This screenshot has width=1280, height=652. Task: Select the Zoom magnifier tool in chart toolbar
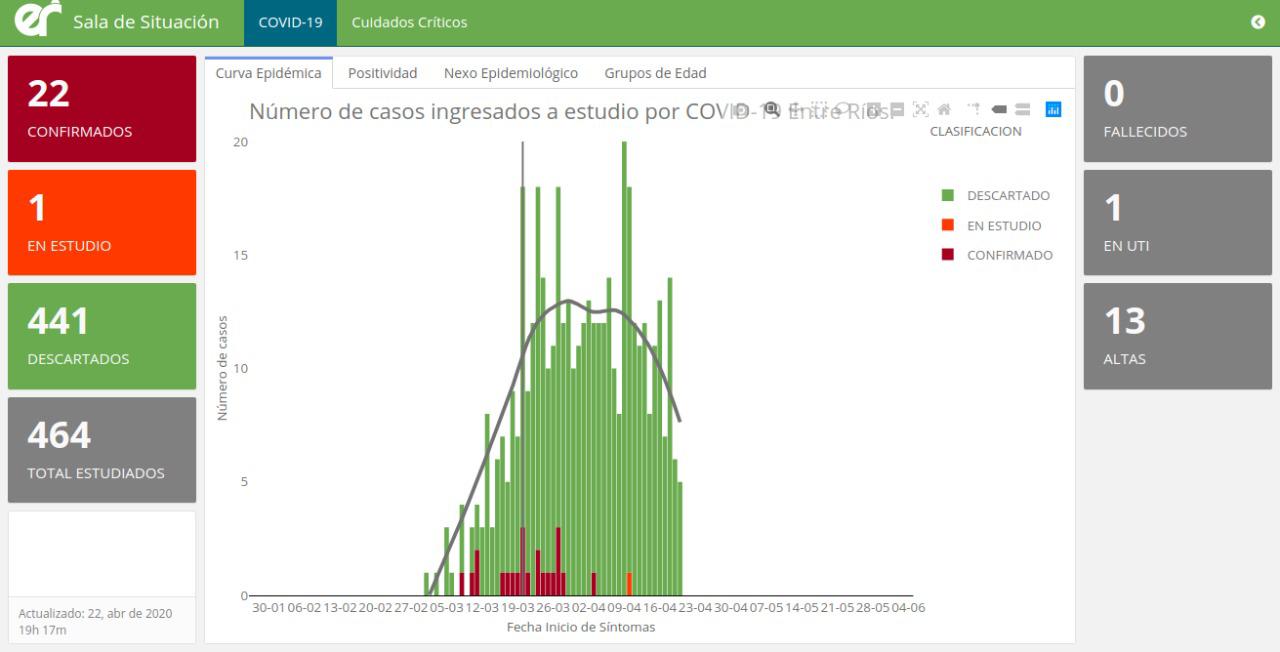[x=771, y=109]
